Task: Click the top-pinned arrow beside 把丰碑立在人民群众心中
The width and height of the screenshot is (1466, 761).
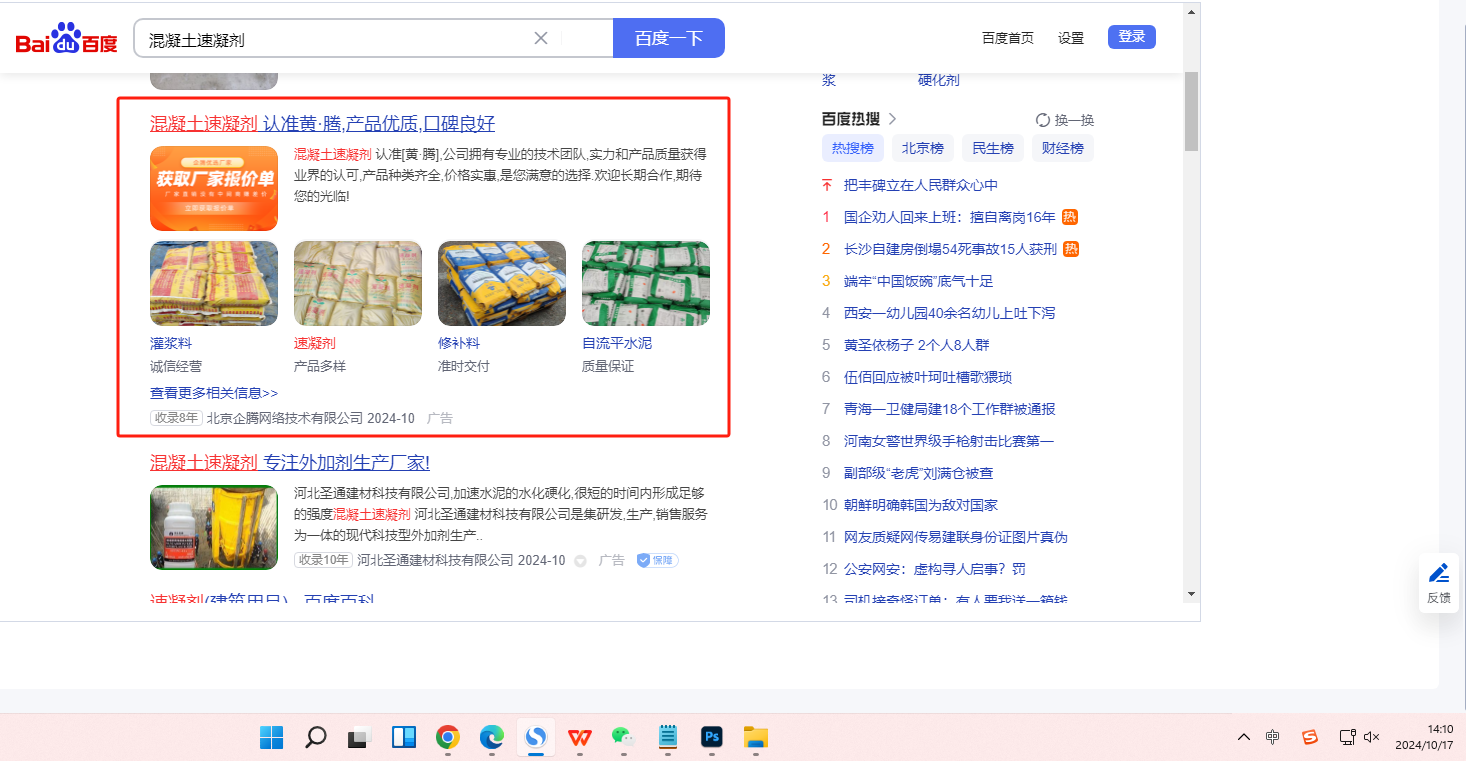Action: pos(827,185)
